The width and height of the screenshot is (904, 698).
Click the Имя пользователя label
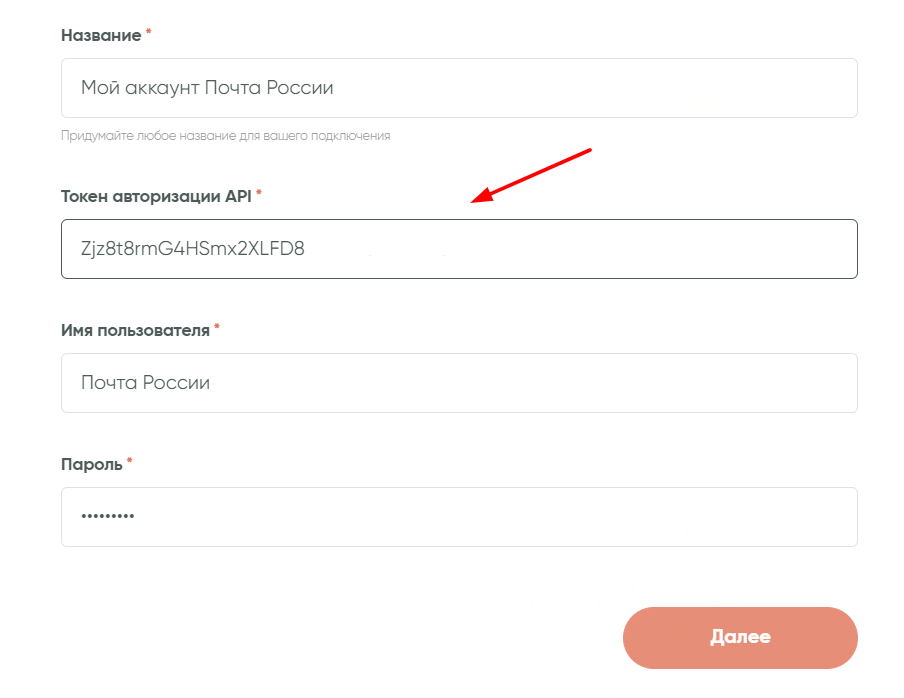[x=135, y=330]
